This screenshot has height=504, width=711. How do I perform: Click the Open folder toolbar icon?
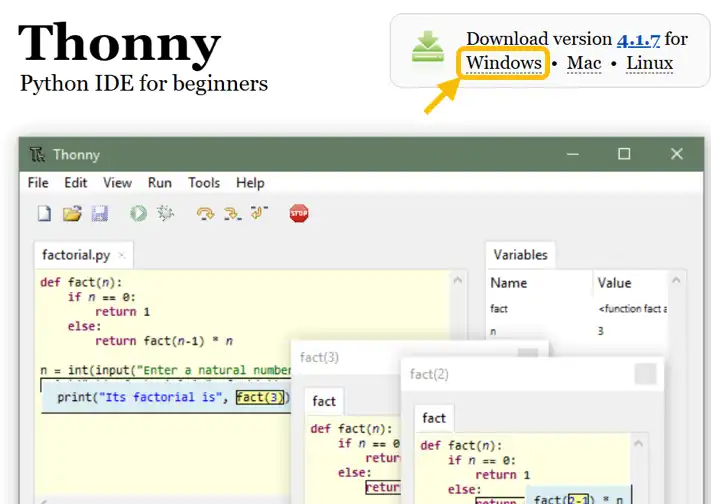[72, 213]
